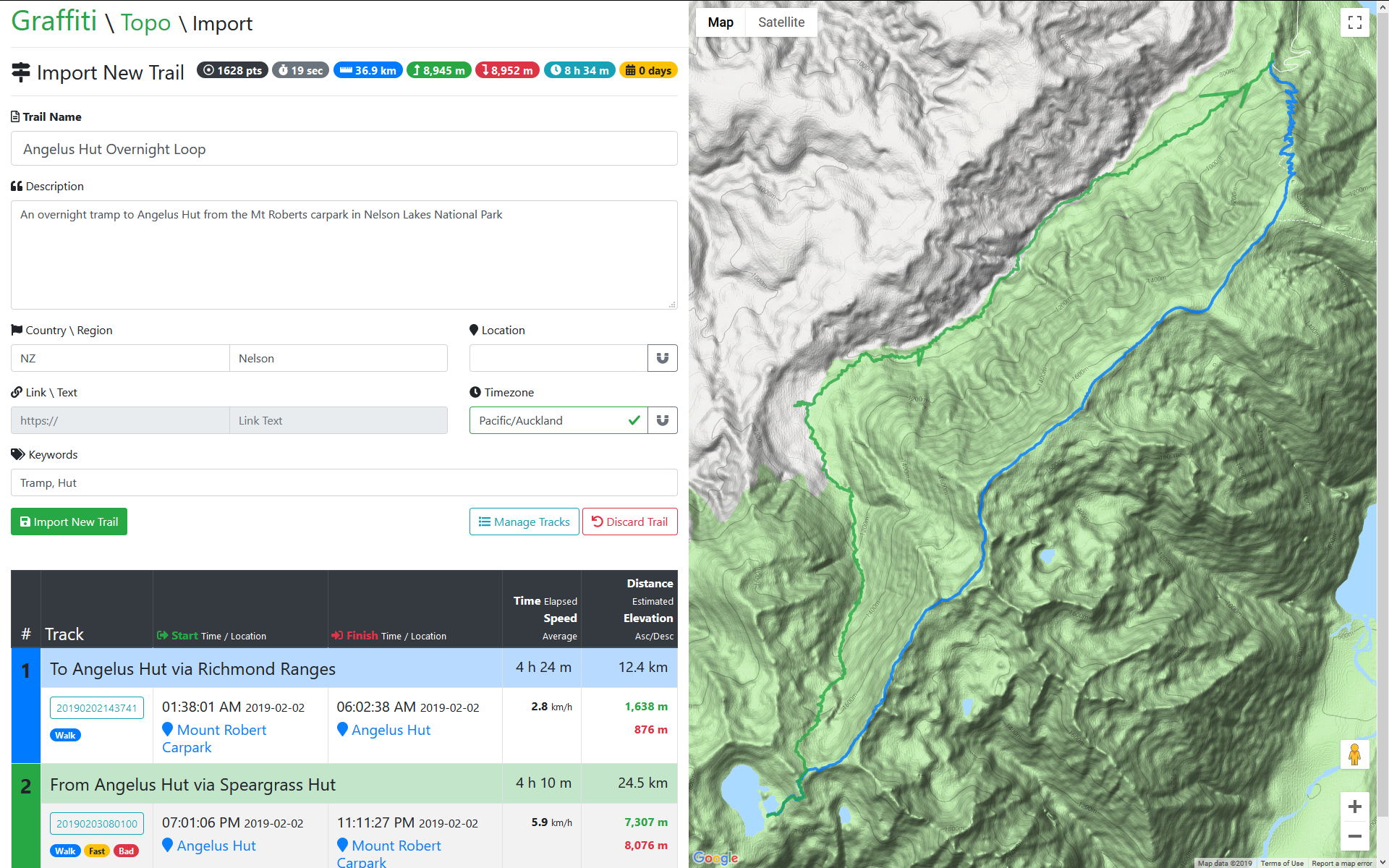Click the Street View pegman icon

coord(1354,754)
